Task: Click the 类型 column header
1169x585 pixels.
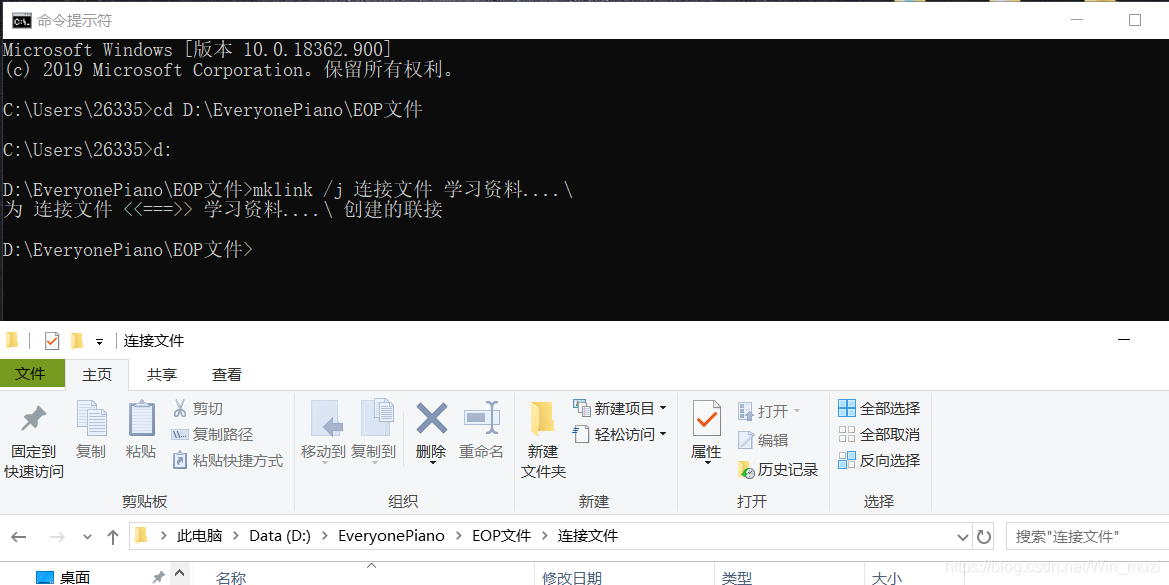Action: coord(737,578)
